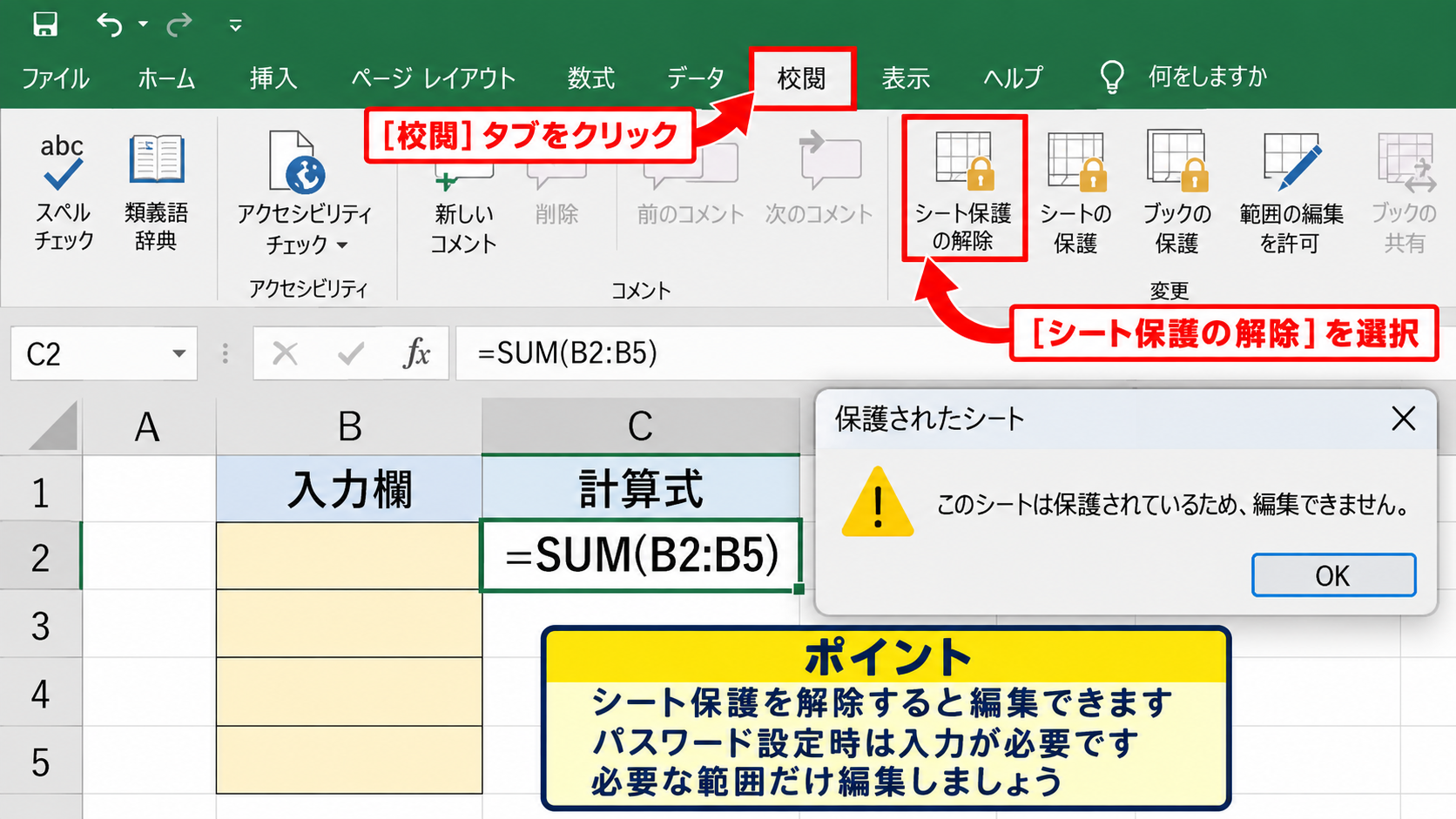Screen dimensions: 1456x819
Task: Click the Select All corner triangle
Action: (52, 426)
